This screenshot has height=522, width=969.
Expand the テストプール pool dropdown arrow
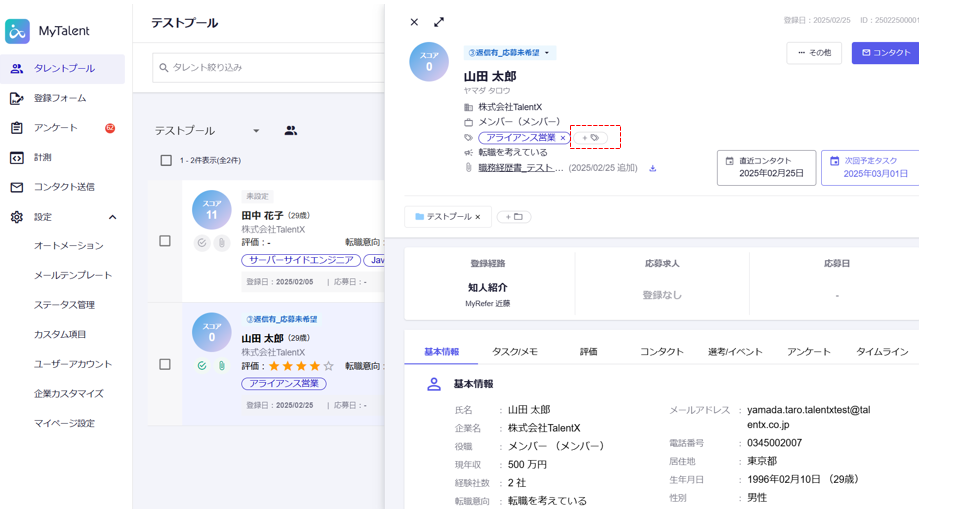[256, 131]
